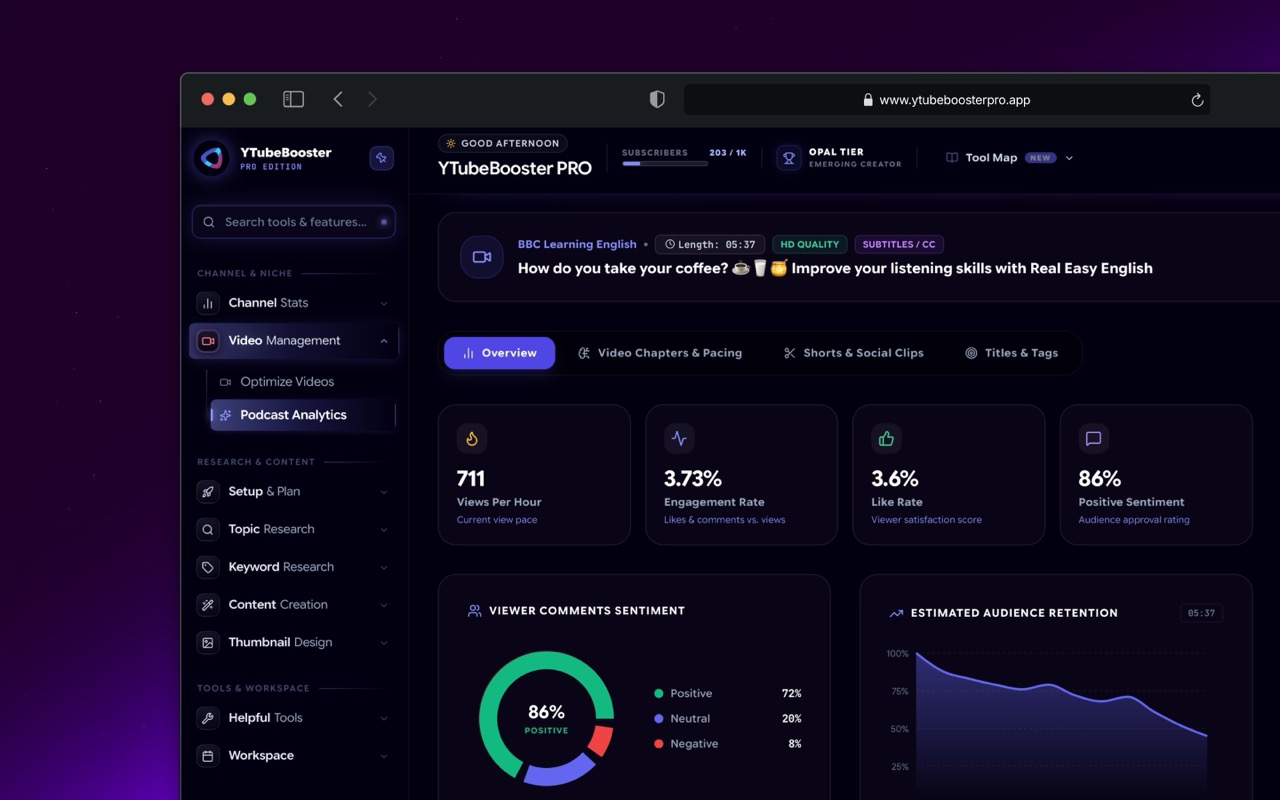Click the red Negative legend dot
The image size is (1280, 800).
(x=658, y=744)
